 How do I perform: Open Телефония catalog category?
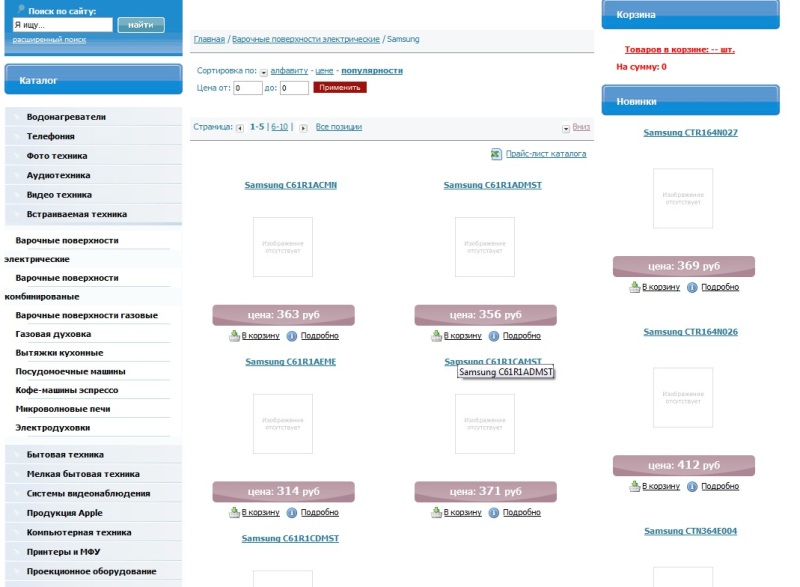point(93,136)
